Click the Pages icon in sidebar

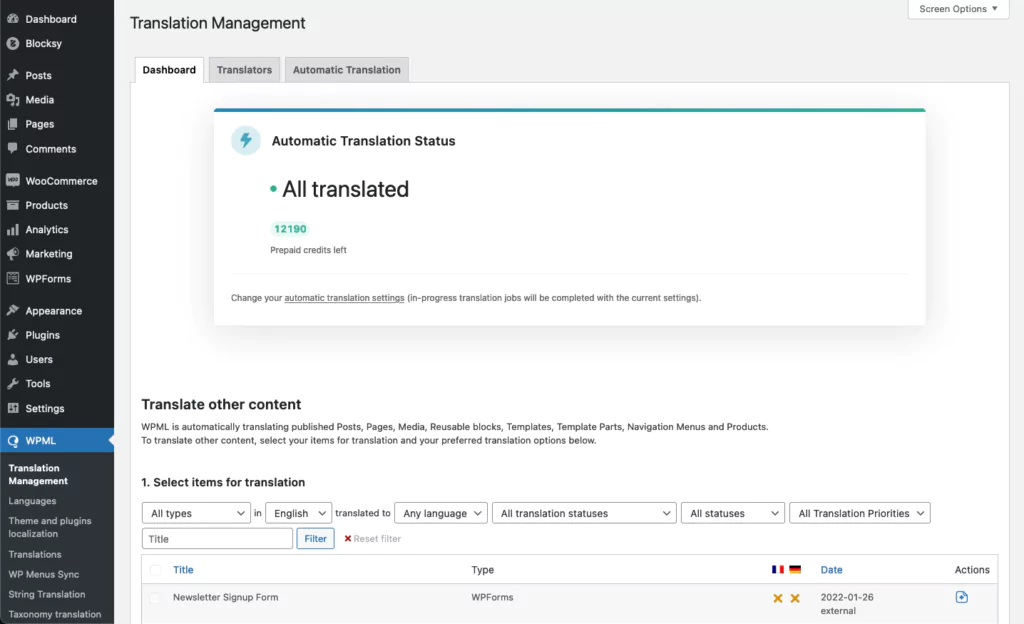pyautogui.click(x=12, y=124)
